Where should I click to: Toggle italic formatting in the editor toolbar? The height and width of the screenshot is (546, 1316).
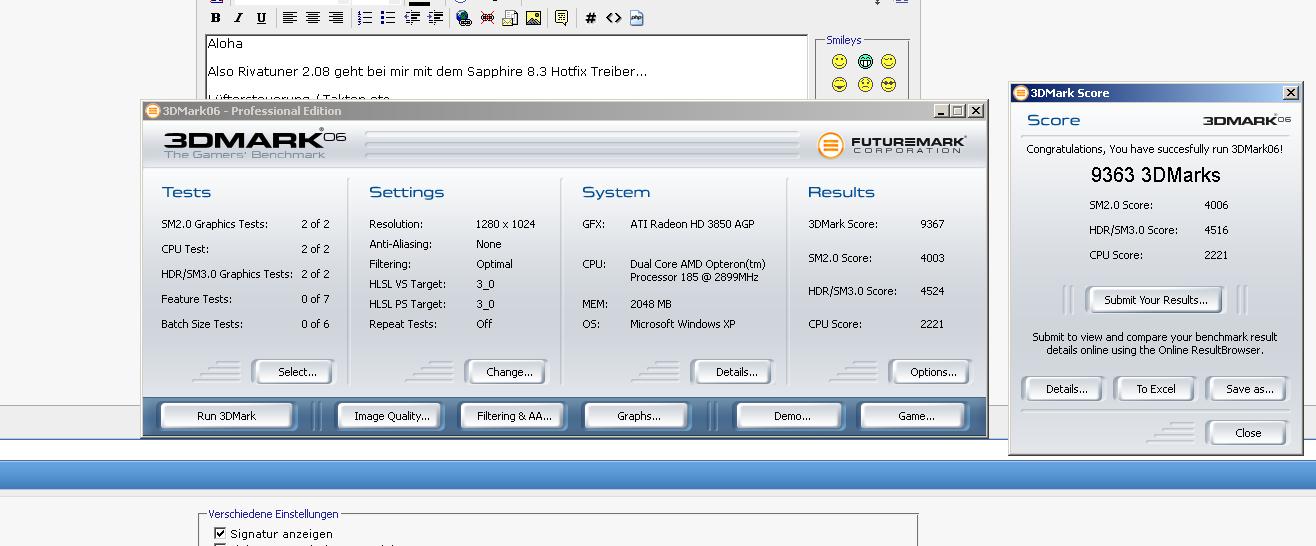tap(238, 18)
